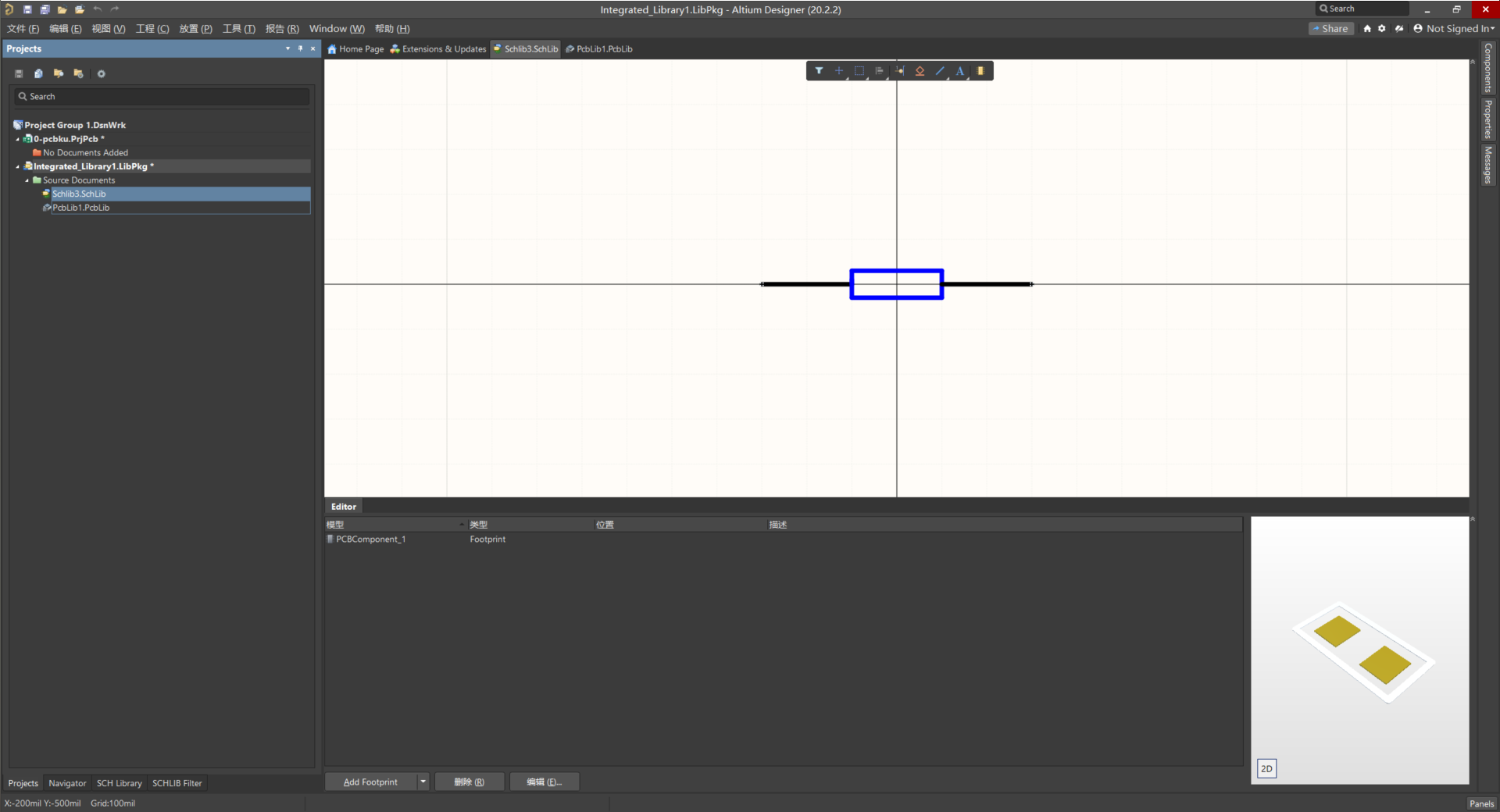Switch to the SCHLIB Filter tab

(177, 783)
